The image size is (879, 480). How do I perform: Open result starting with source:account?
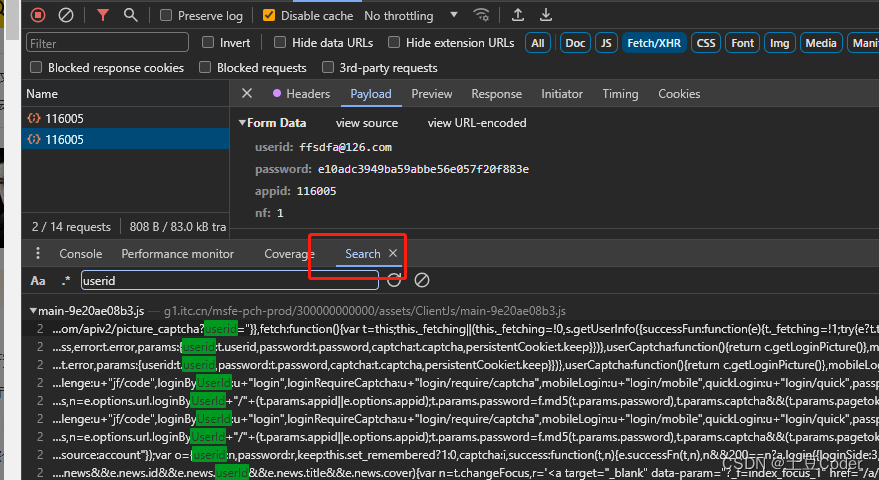pos(450,454)
